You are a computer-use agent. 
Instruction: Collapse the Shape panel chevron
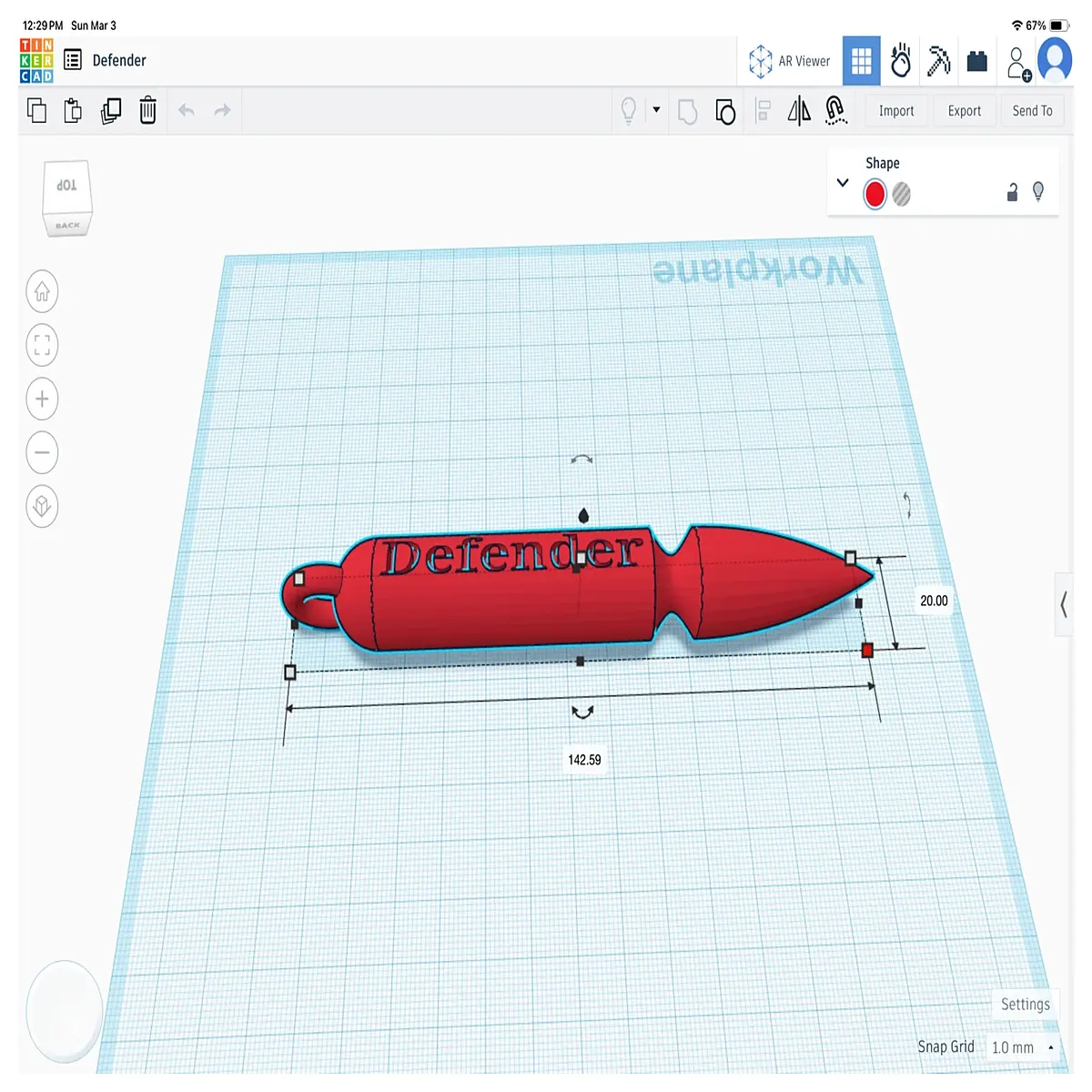pyautogui.click(x=843, y=182)
